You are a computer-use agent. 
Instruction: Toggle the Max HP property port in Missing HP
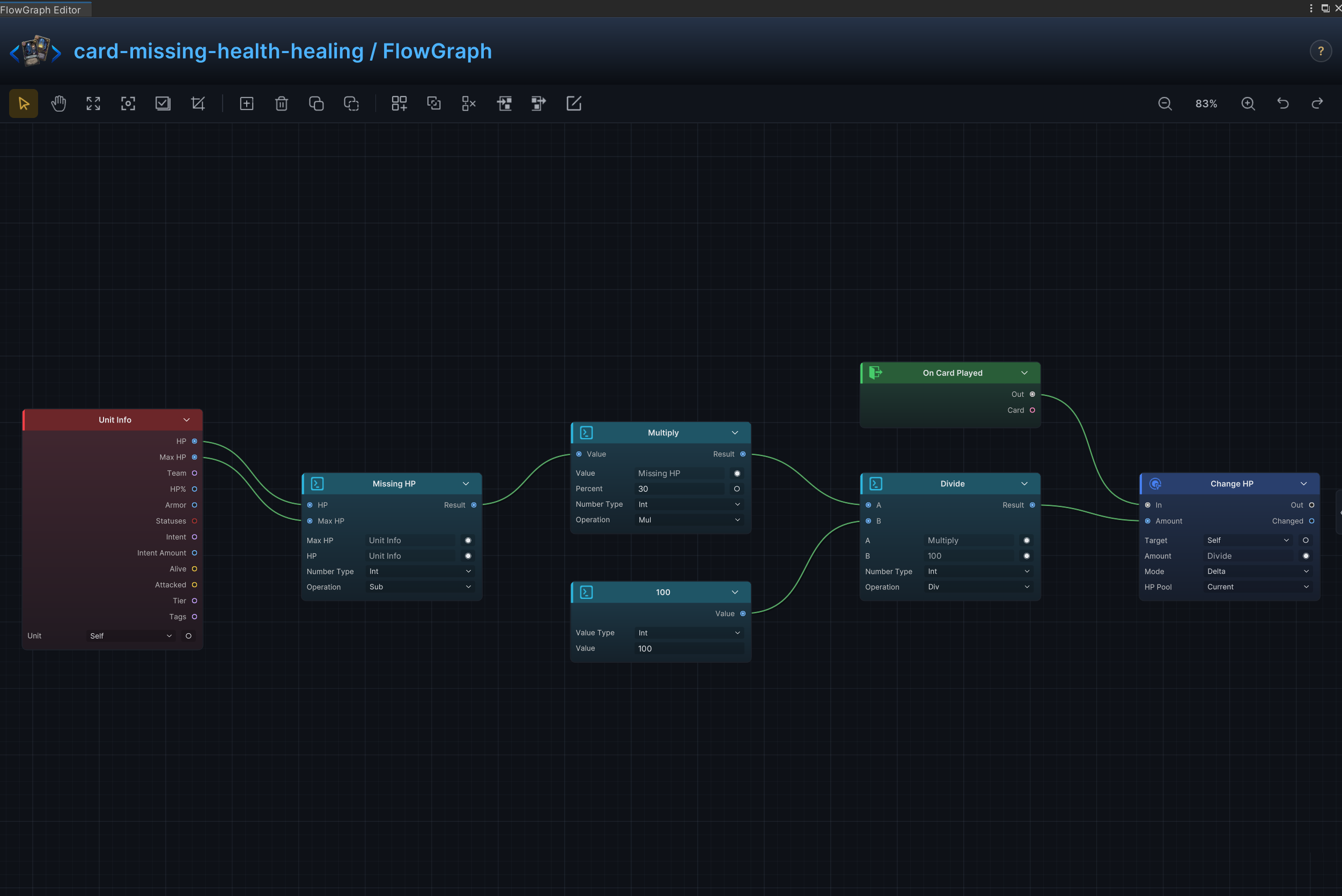(x=468, y=540)
